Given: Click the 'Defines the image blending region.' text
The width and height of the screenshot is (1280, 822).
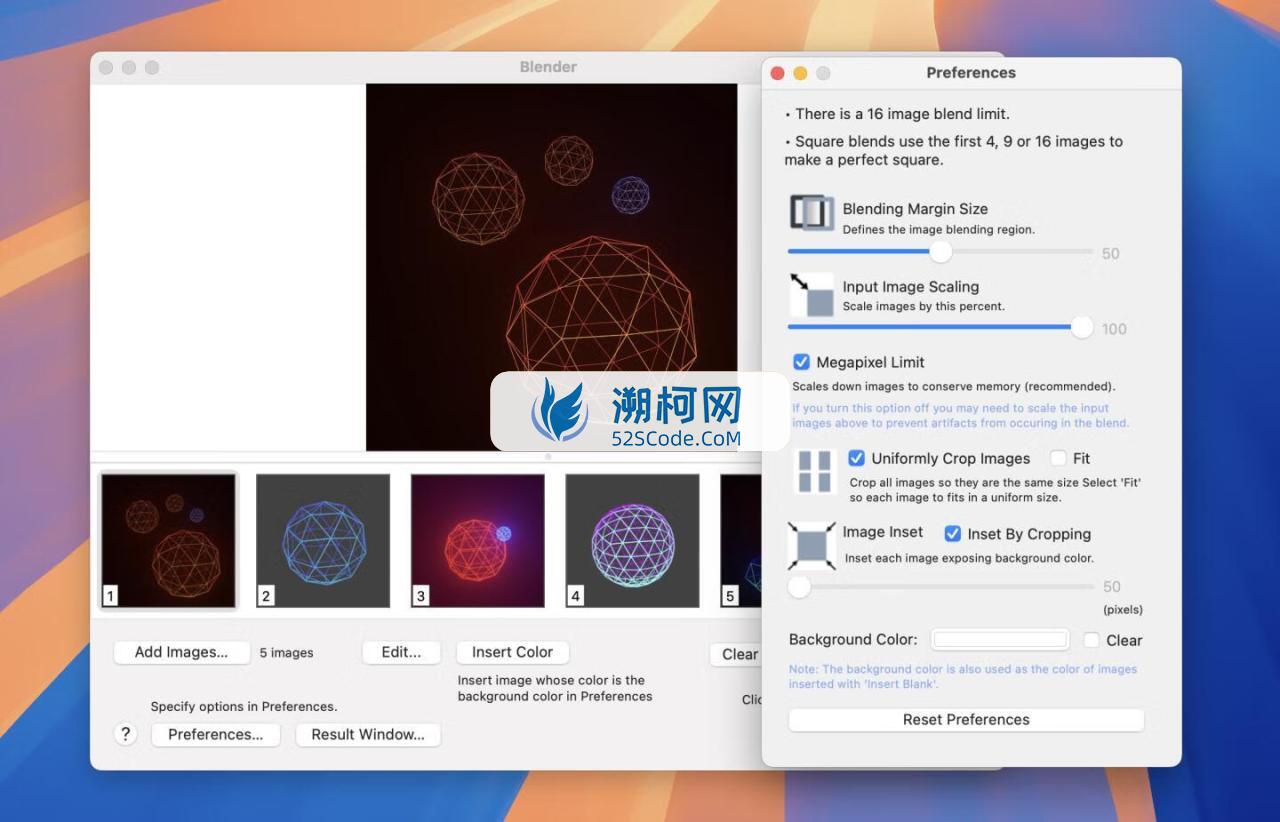Looking at the screenshot, I should 938,229.
